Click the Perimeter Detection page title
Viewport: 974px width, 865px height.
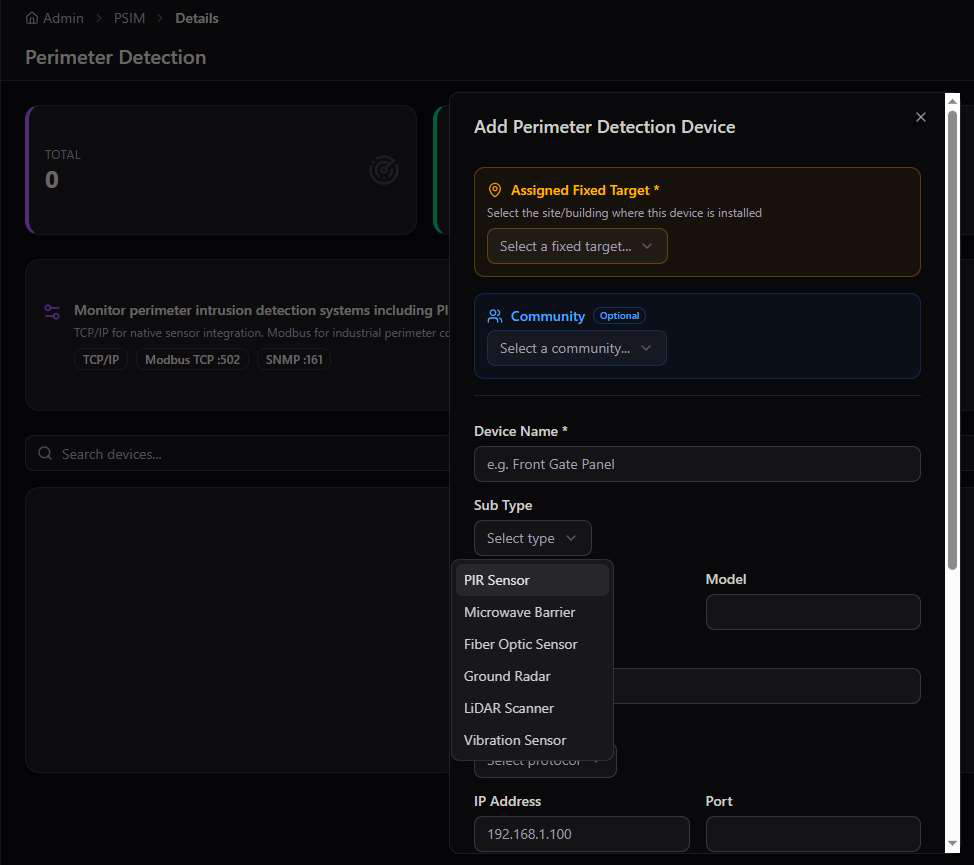pos(116,57)
